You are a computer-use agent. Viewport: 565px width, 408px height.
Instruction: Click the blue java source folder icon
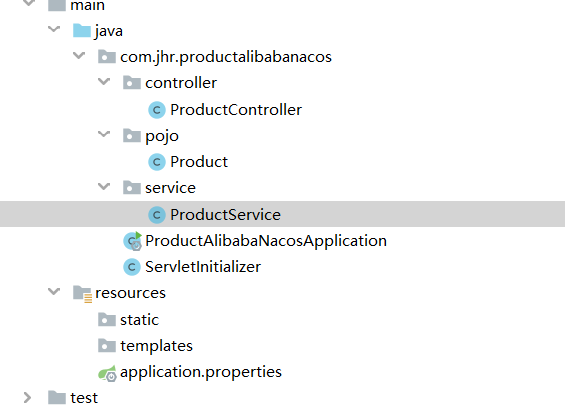click(82, 31)
